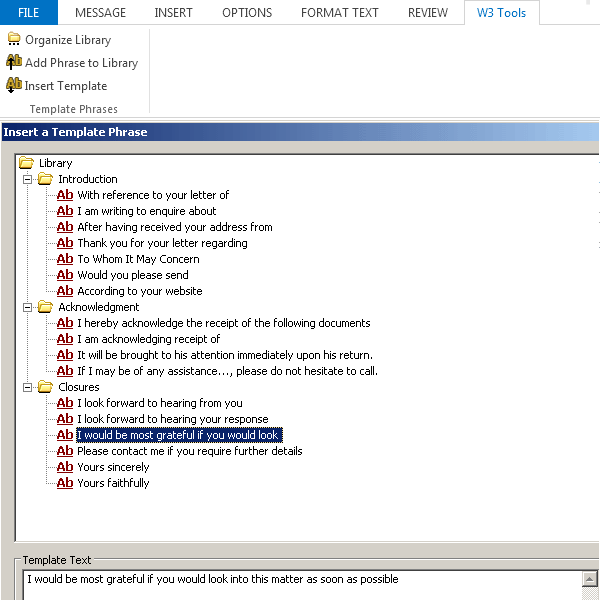The image size is (600, 600).
Task: Click Ab icon for 'I look forward to hearing from you'
Action: [x=65, y=403]
